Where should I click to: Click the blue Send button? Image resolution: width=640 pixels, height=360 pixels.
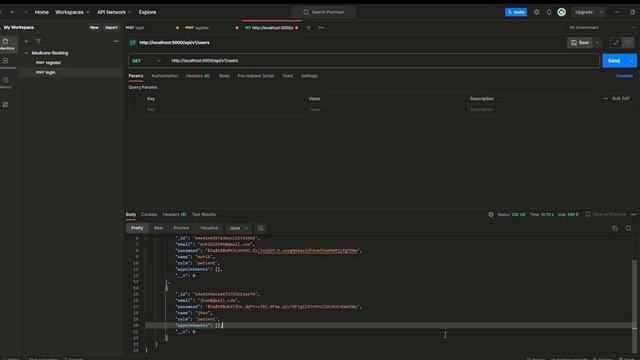tap(614, 61)
